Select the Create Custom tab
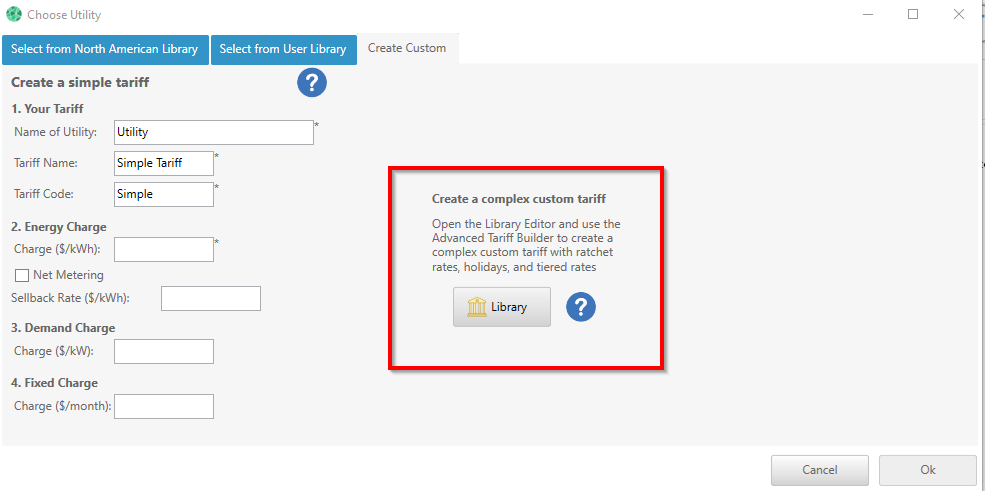 pos(407,48)
